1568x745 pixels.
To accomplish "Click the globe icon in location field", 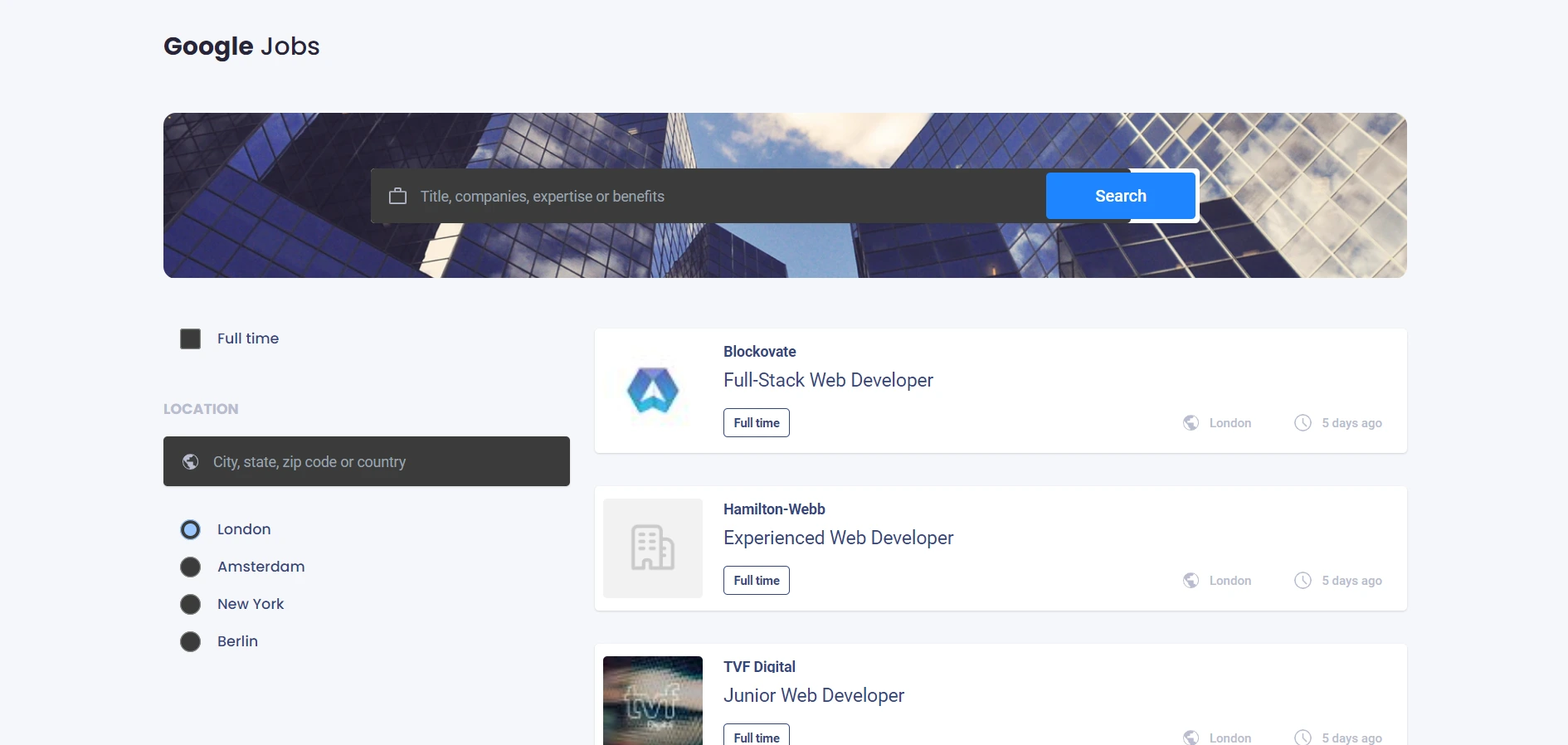I will pyautogui.click(x=190, y=461).
